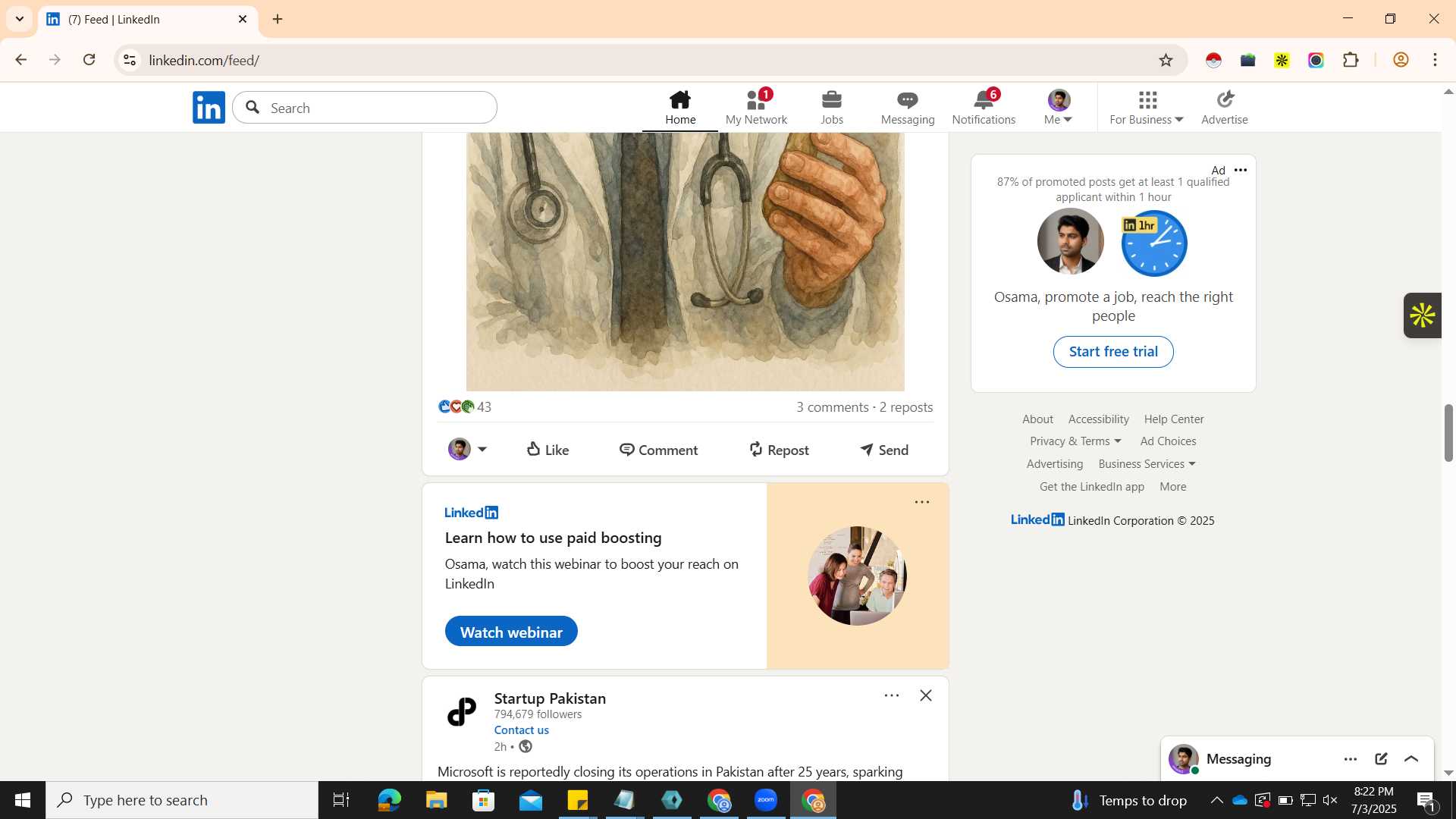Open the paid boosting webinar image
This screenshot has width=1456, height=819.
tap(857, 576)
